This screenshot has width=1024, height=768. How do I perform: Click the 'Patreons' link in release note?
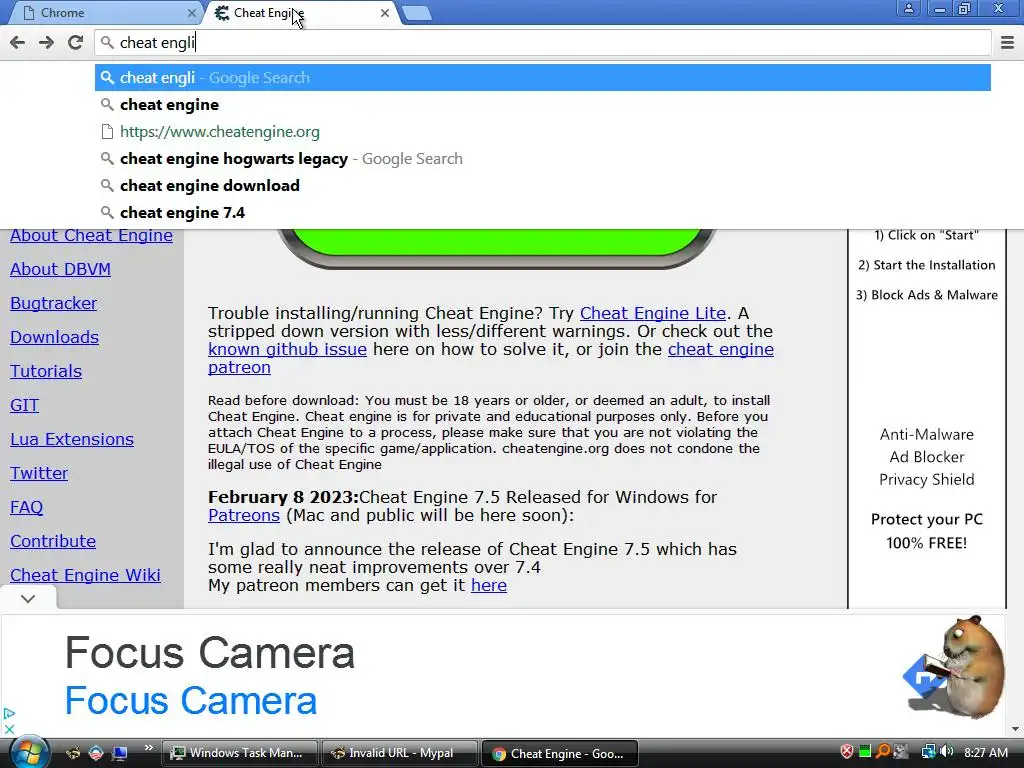coord(244,515)
